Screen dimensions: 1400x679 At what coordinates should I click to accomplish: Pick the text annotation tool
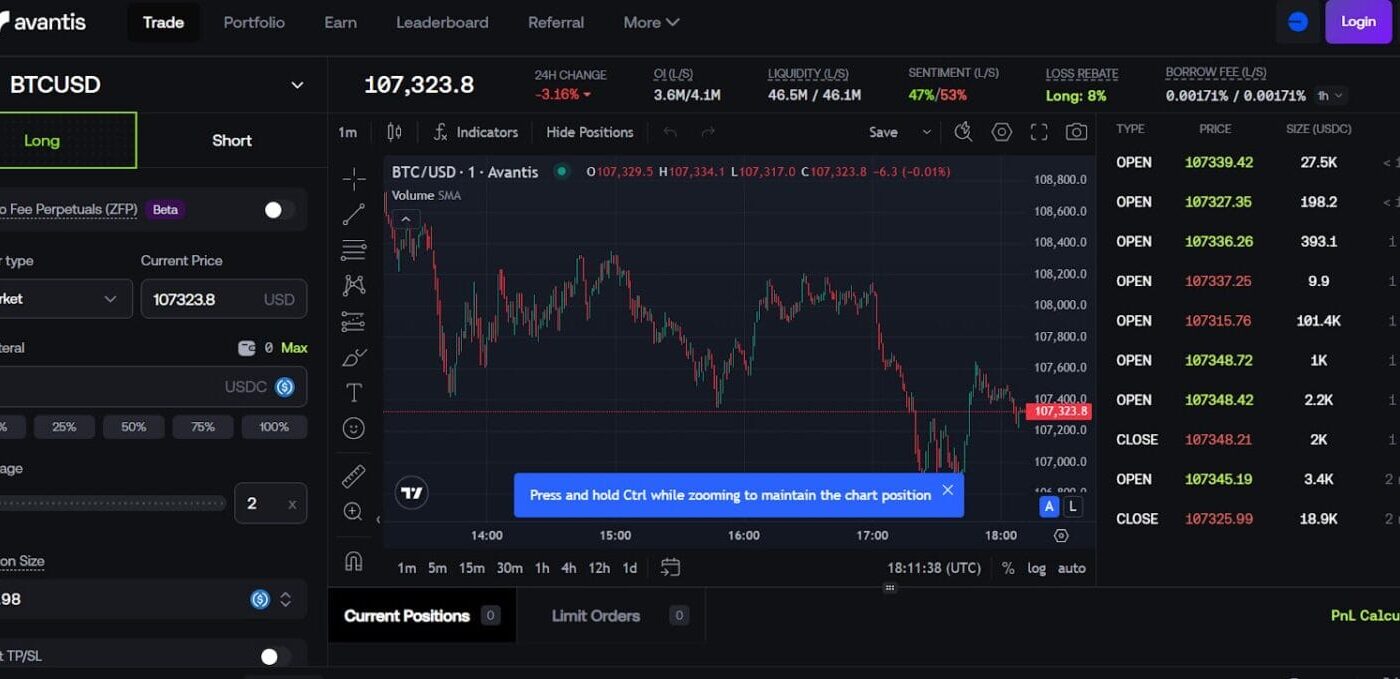point(354,392)
